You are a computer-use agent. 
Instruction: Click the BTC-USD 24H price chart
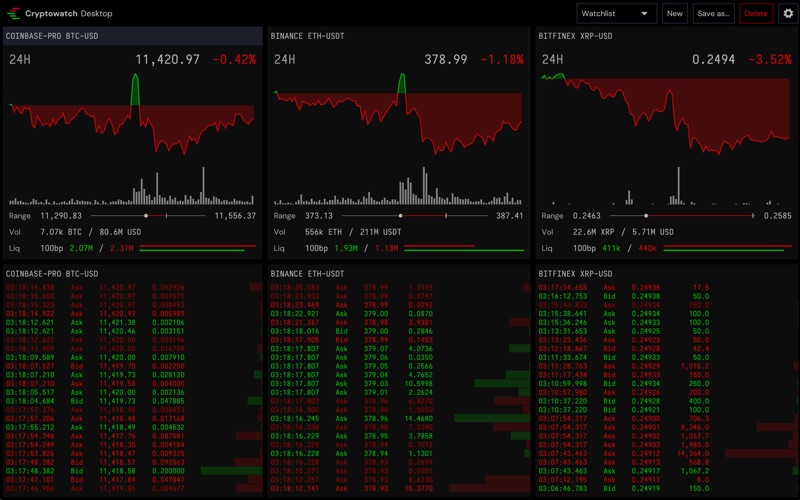(x=132, y=114)
